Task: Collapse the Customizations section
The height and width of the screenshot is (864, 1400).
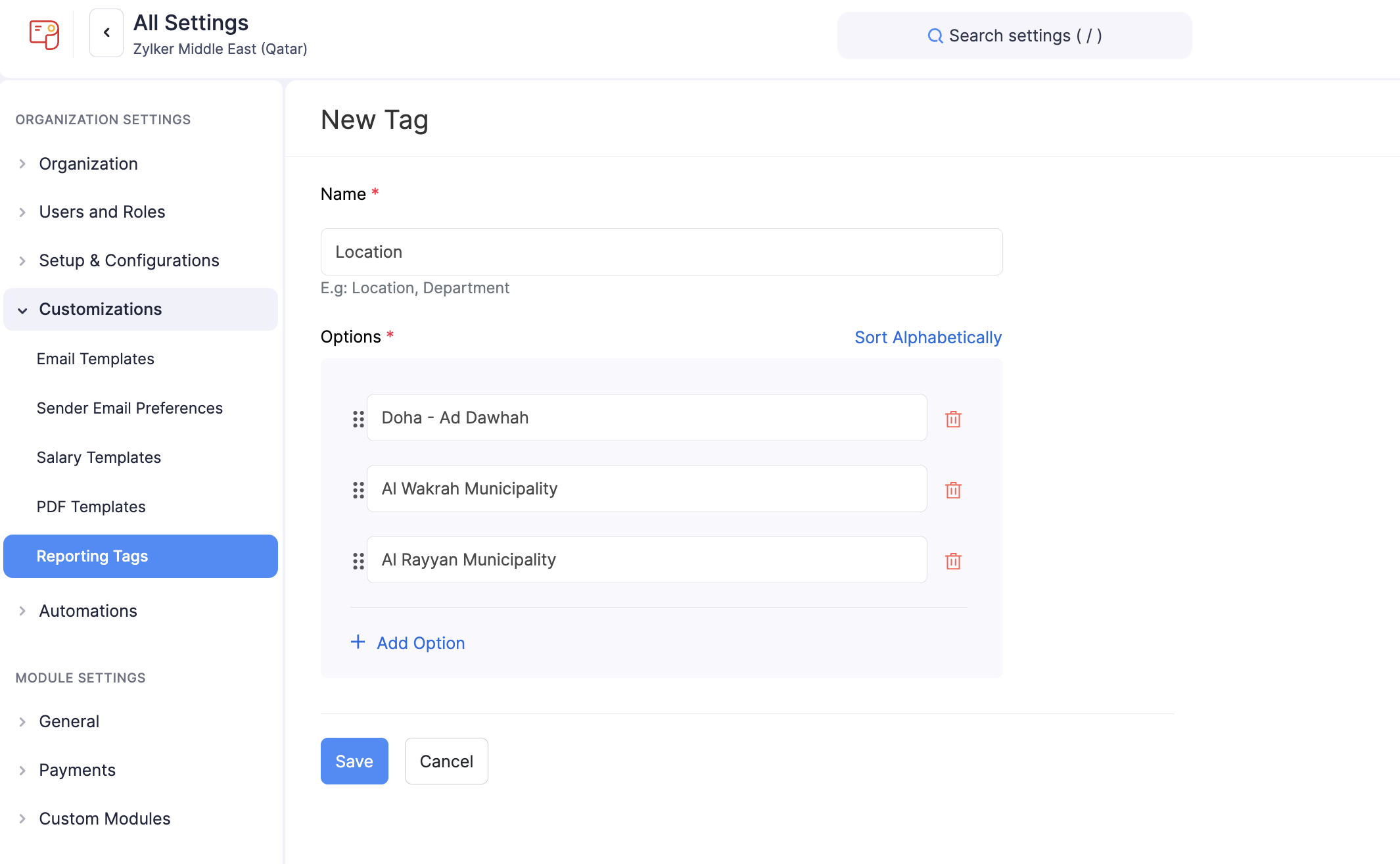Action: [x=100, y=309]
